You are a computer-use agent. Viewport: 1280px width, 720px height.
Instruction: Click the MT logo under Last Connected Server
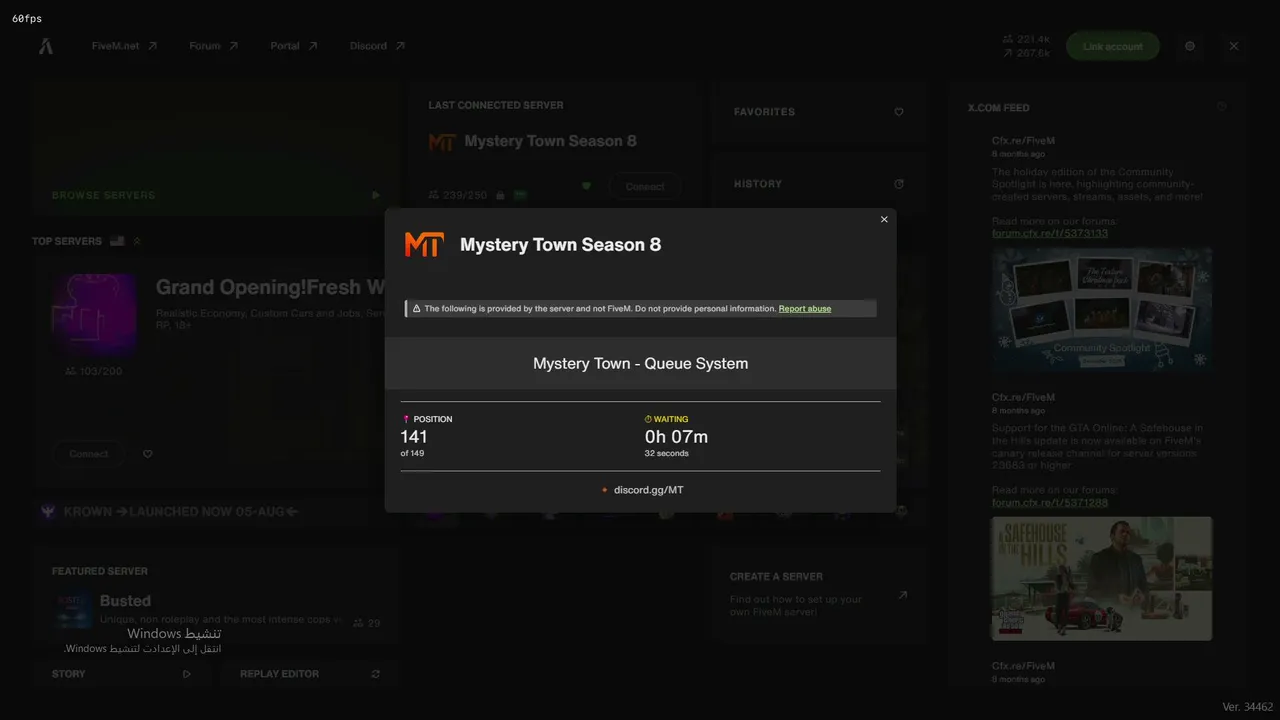click(442, 142)
